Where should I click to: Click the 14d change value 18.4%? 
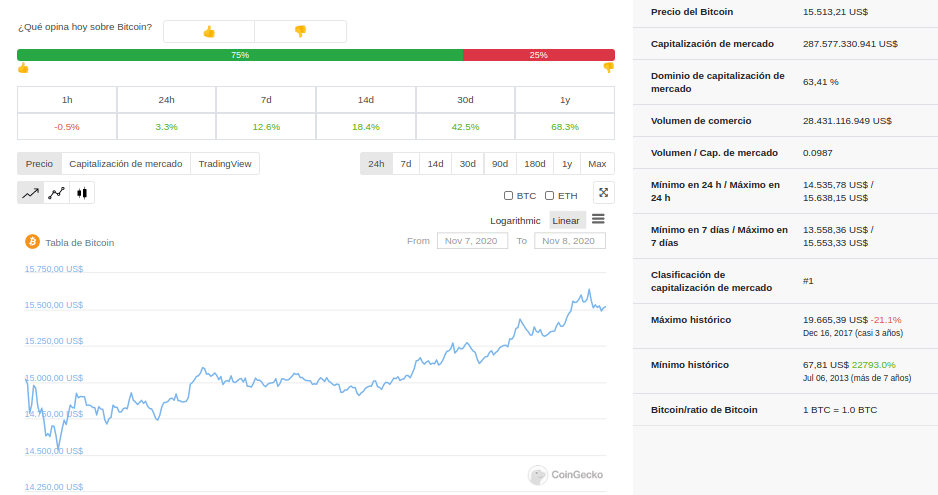point(366,127)
